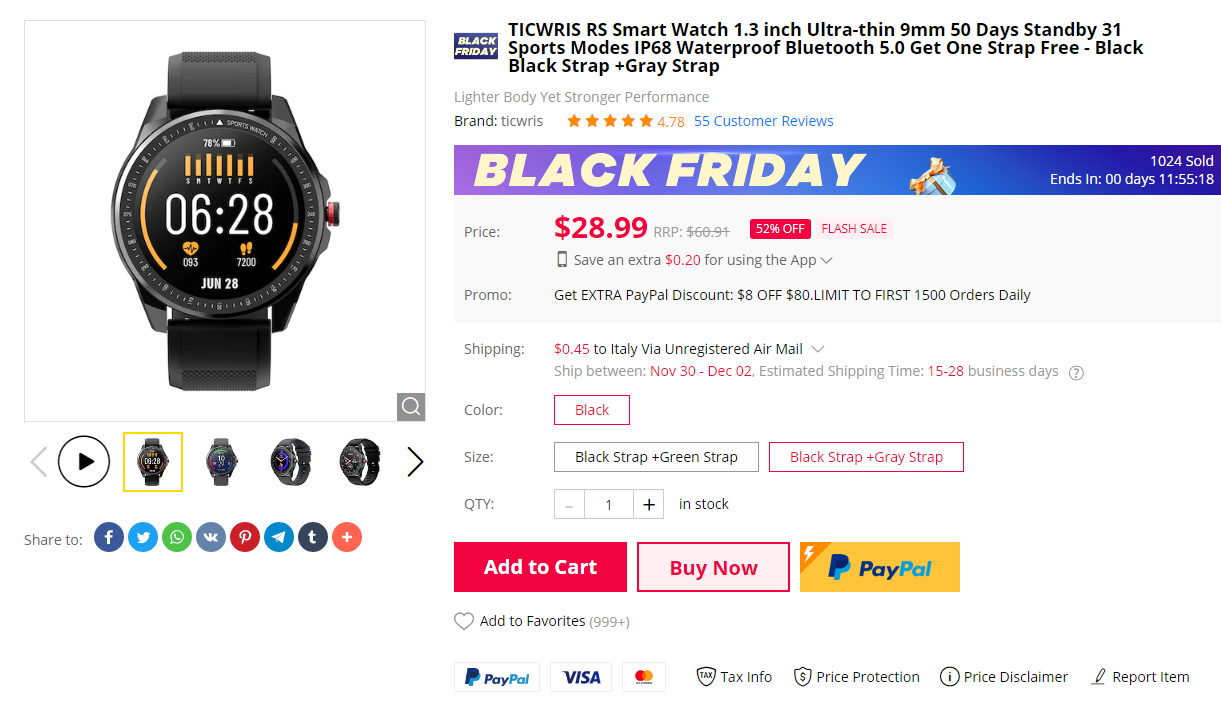Share the product on Facebook

tap(108, 537)
